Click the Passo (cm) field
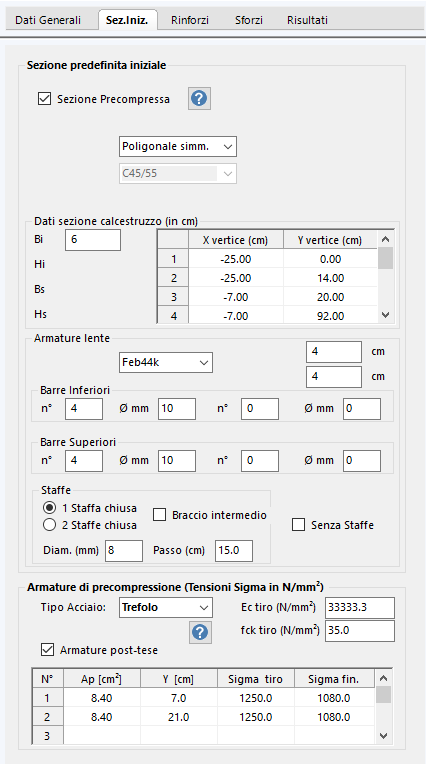This screenshot has width=426, height=764. click(x=234, y=551)
